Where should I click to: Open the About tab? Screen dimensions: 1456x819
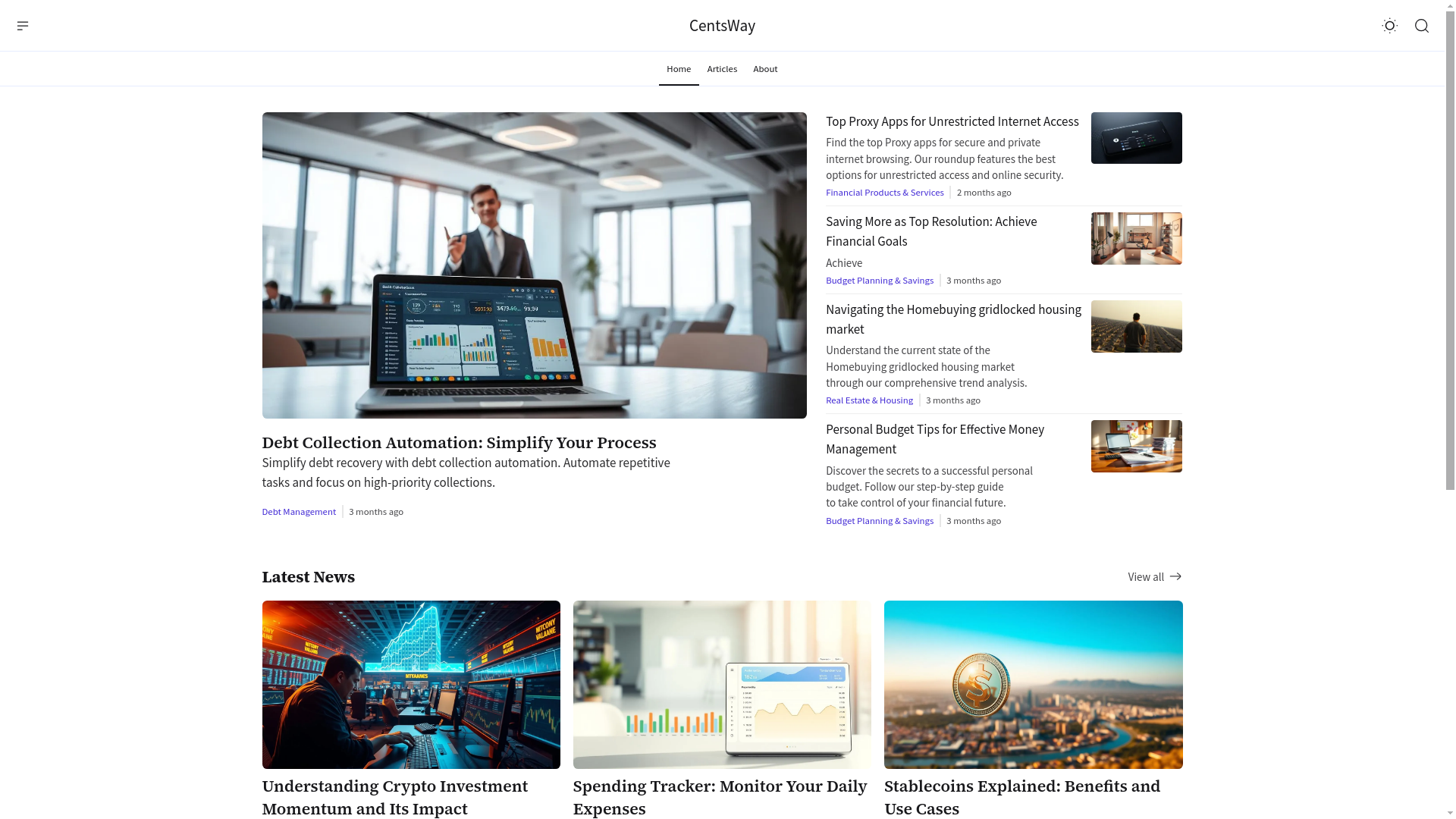coord(765,69)
